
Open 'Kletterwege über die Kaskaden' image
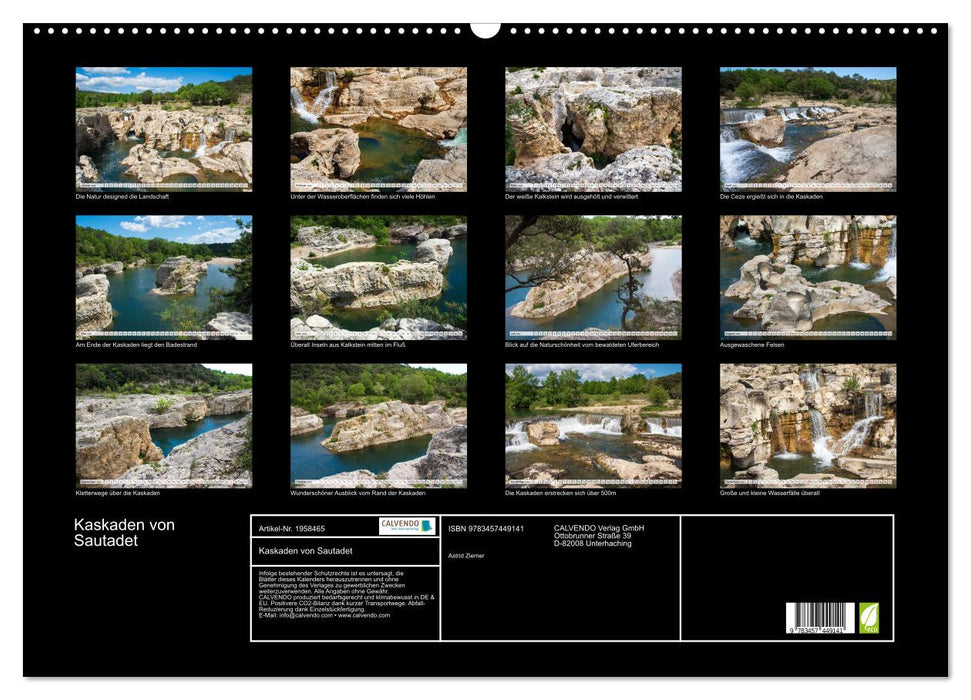click(164, 425)
